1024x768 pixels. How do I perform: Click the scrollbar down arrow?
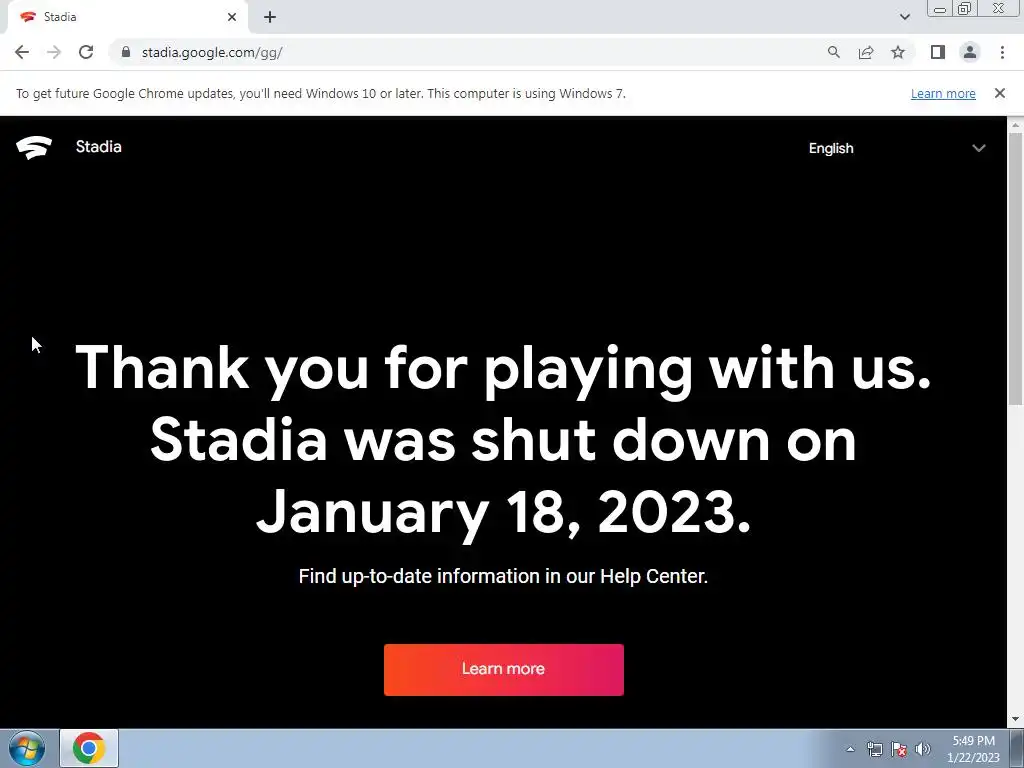(x=1016, y=719)
